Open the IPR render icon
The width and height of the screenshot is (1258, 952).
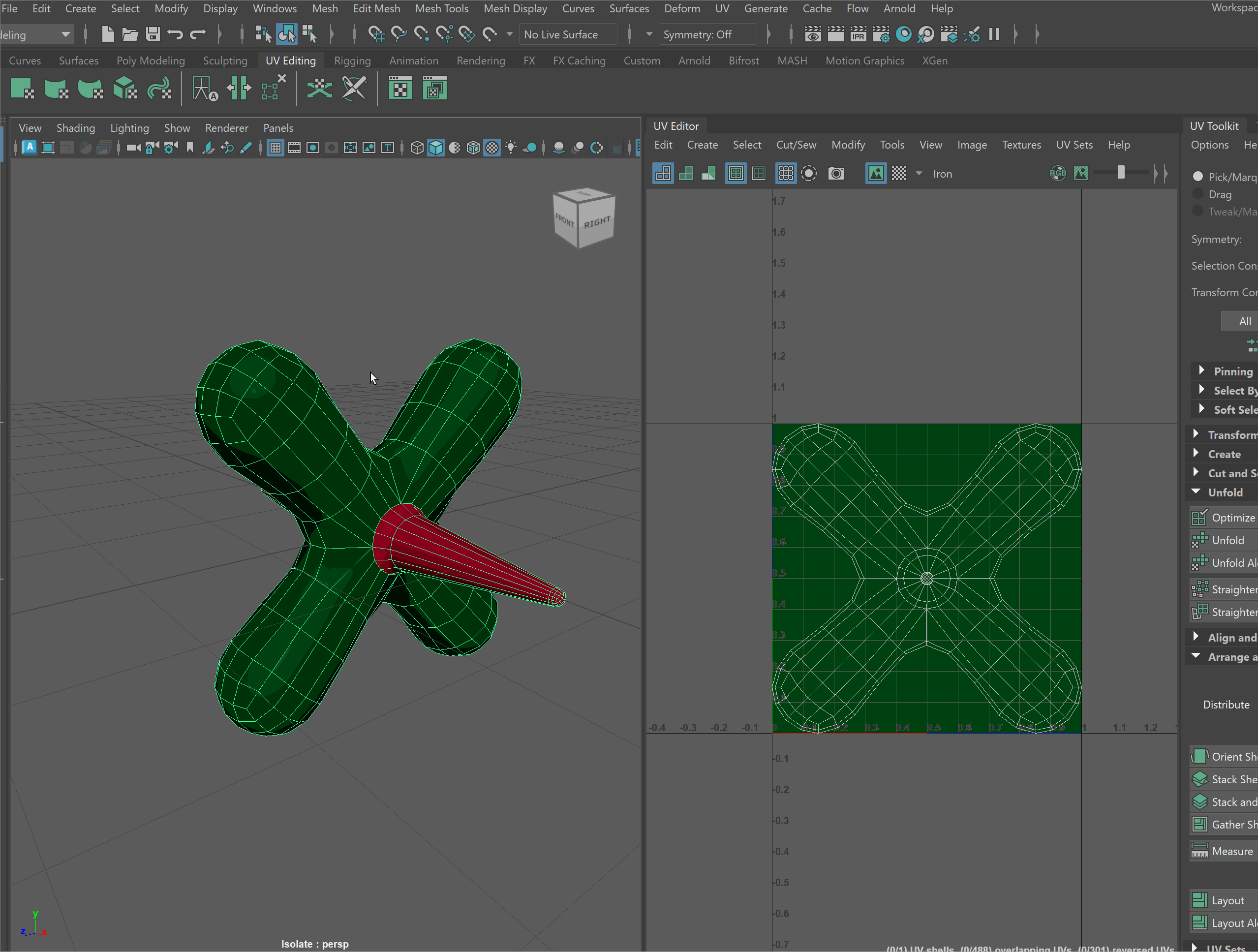(858, 34)
